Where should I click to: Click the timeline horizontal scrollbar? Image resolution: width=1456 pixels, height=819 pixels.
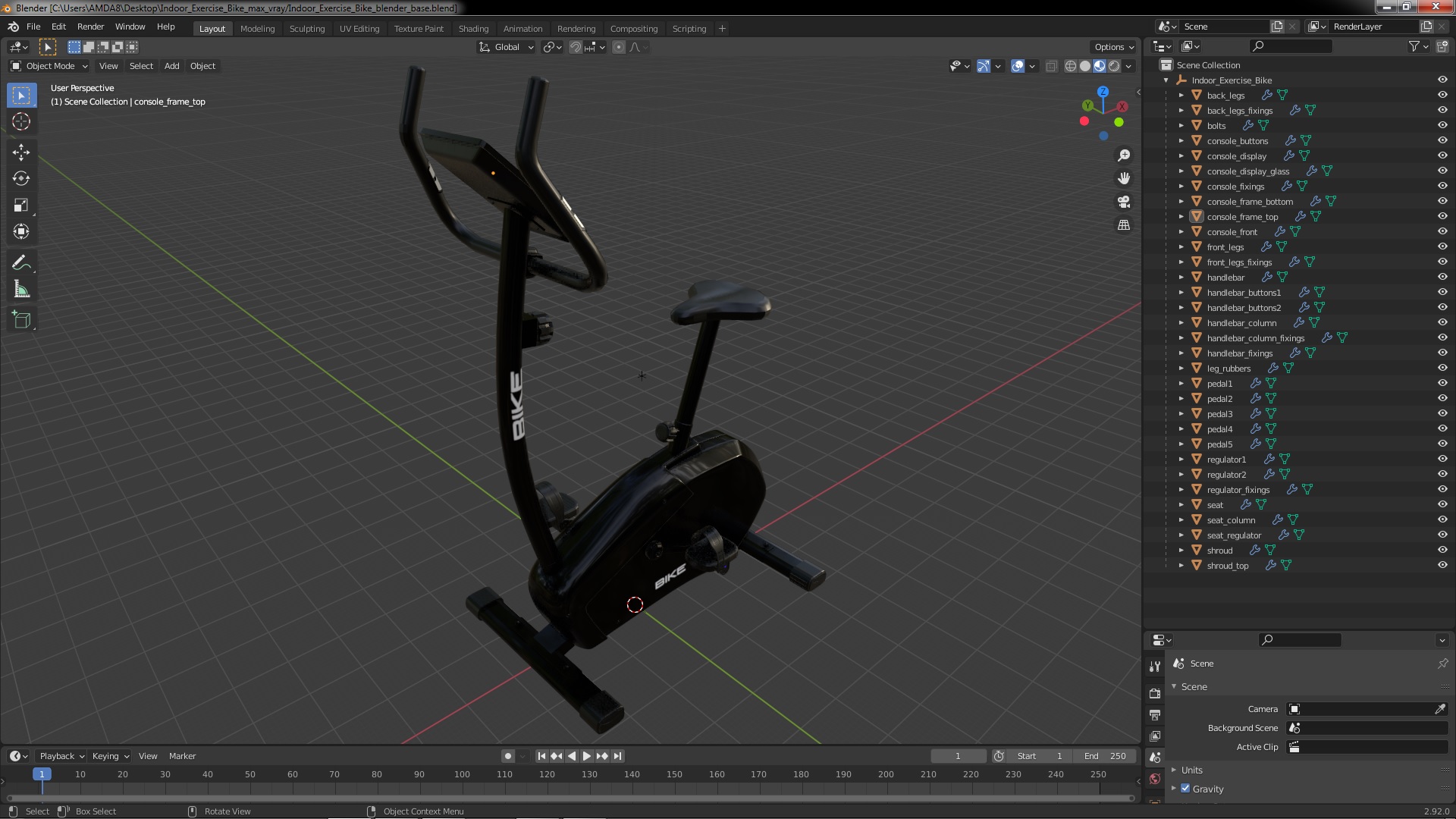[570, 799]
